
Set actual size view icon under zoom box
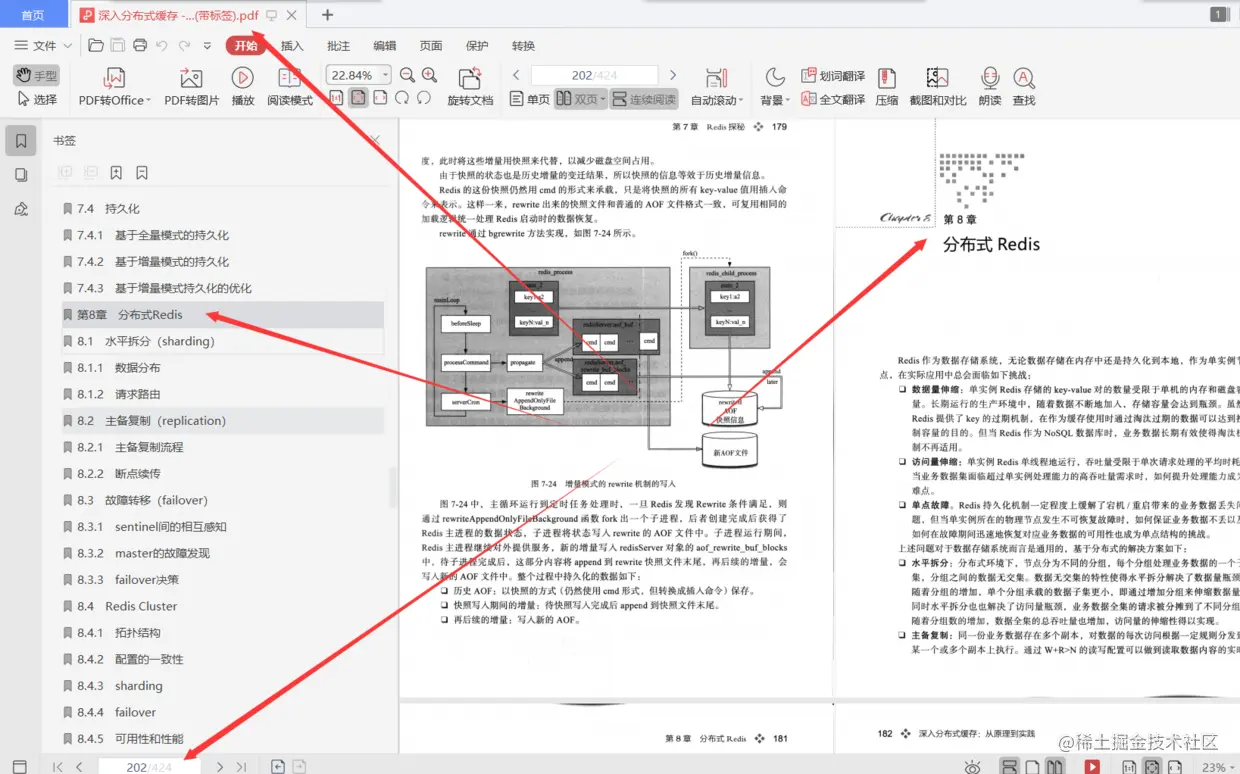pyautogui.click(x=335, y=98)
